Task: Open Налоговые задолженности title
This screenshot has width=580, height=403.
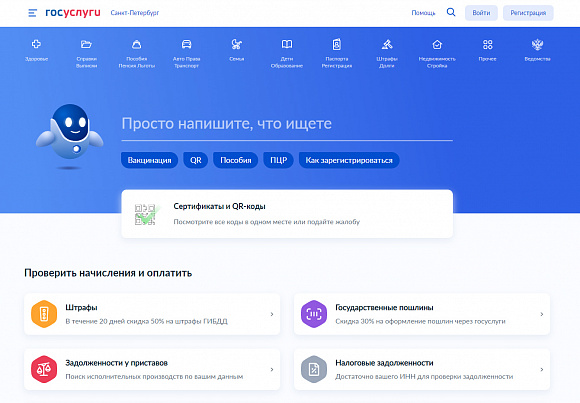Action: (384, 363)
